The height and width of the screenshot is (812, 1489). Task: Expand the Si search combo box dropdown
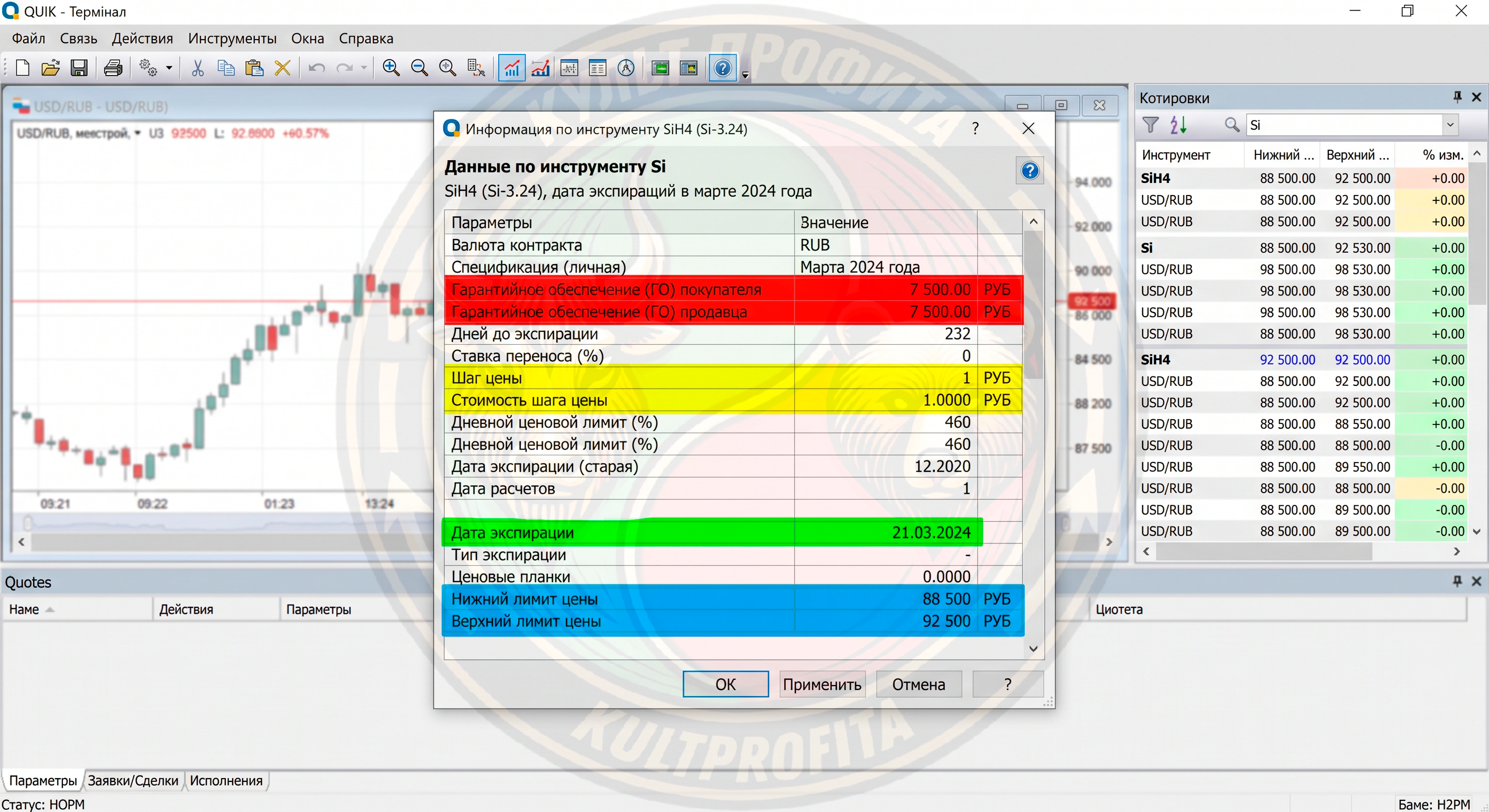click(1450, 125)
